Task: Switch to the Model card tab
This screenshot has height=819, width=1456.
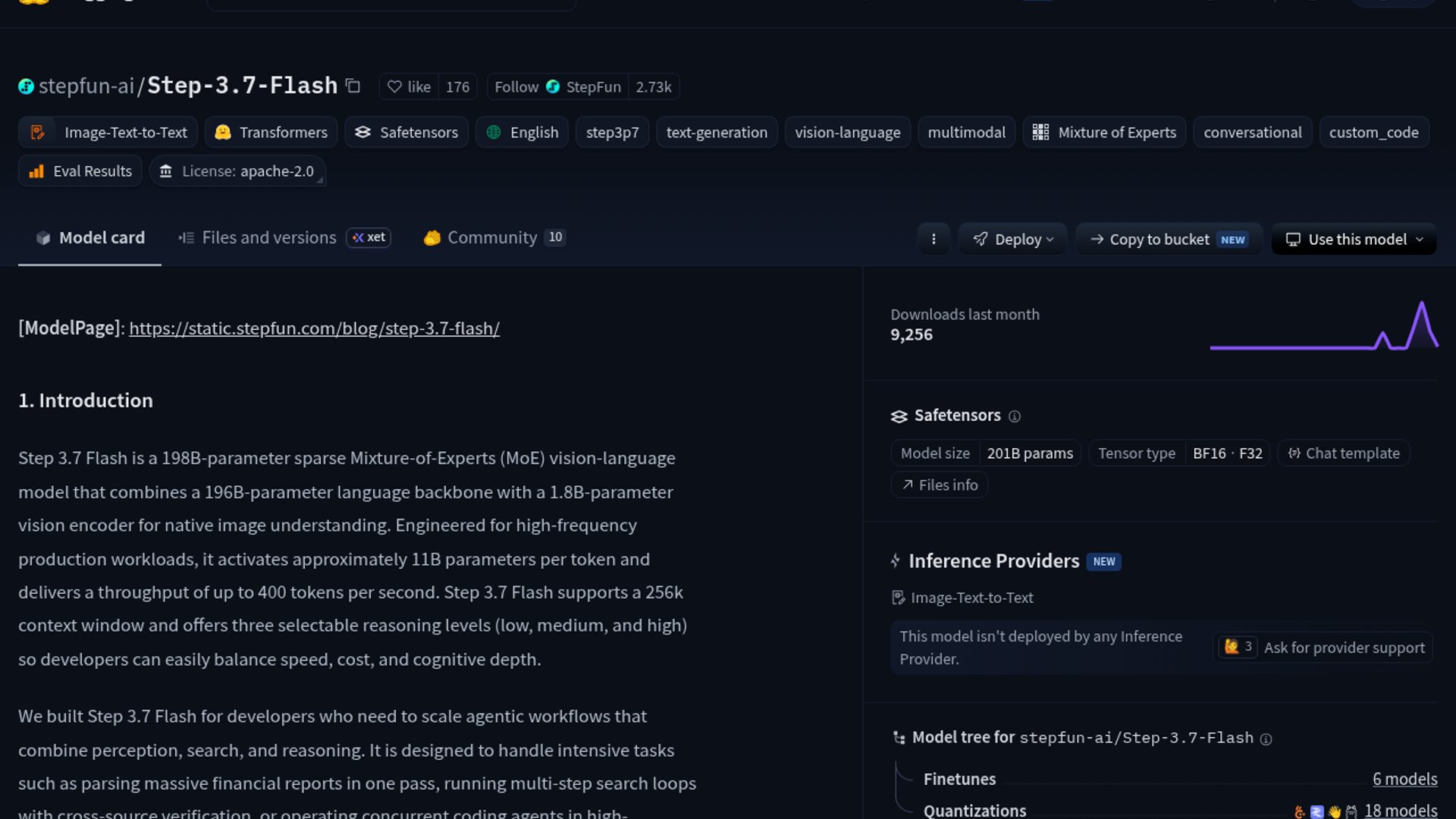Action: click(x=89, y=237)
